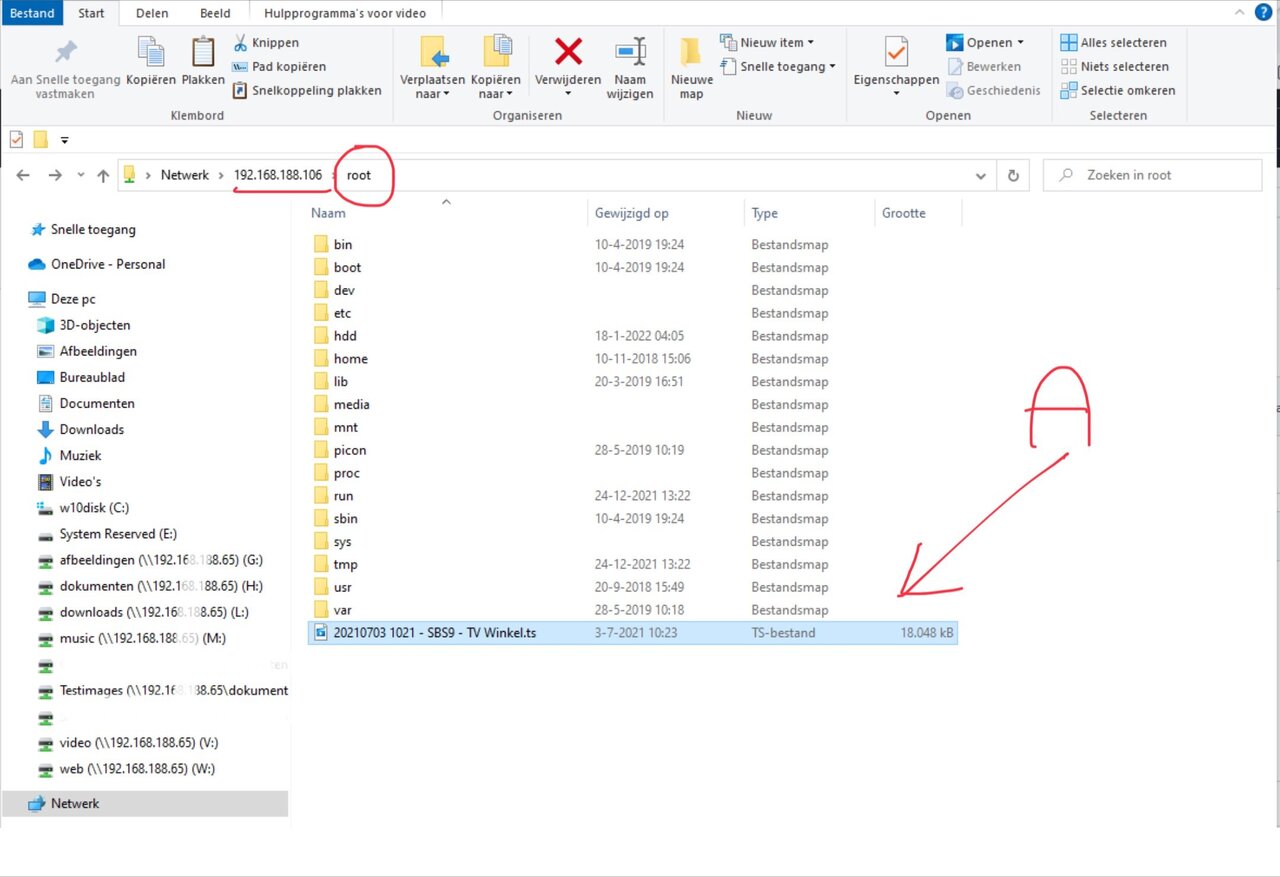Open Eigenschappen properties icon
The width and height of the screenshot is (1280, 877).
click(x=896, y=52)
